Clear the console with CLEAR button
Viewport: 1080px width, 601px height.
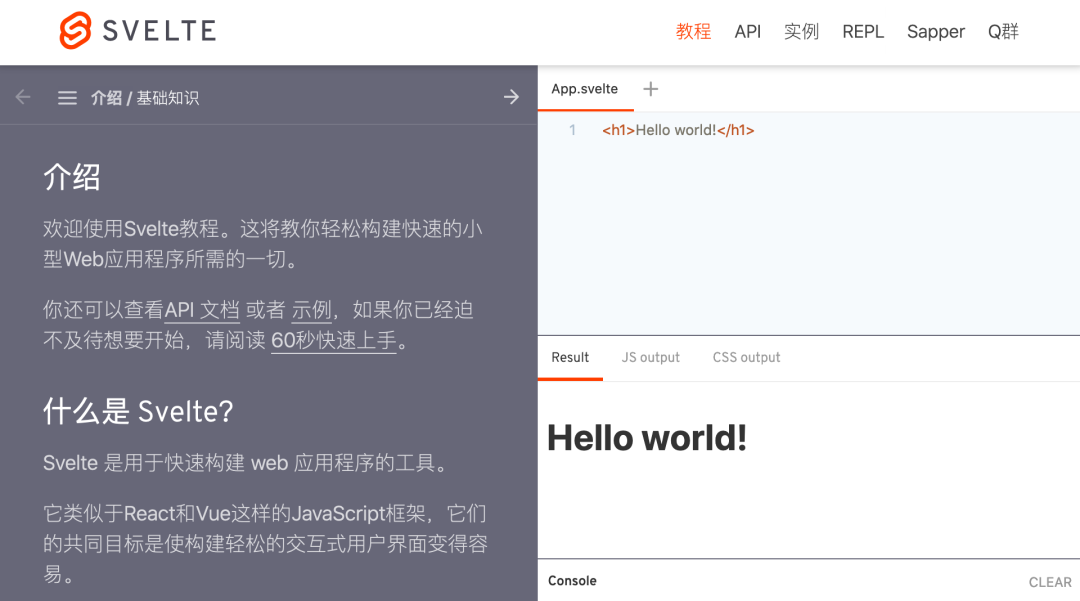pos(1050,582)
